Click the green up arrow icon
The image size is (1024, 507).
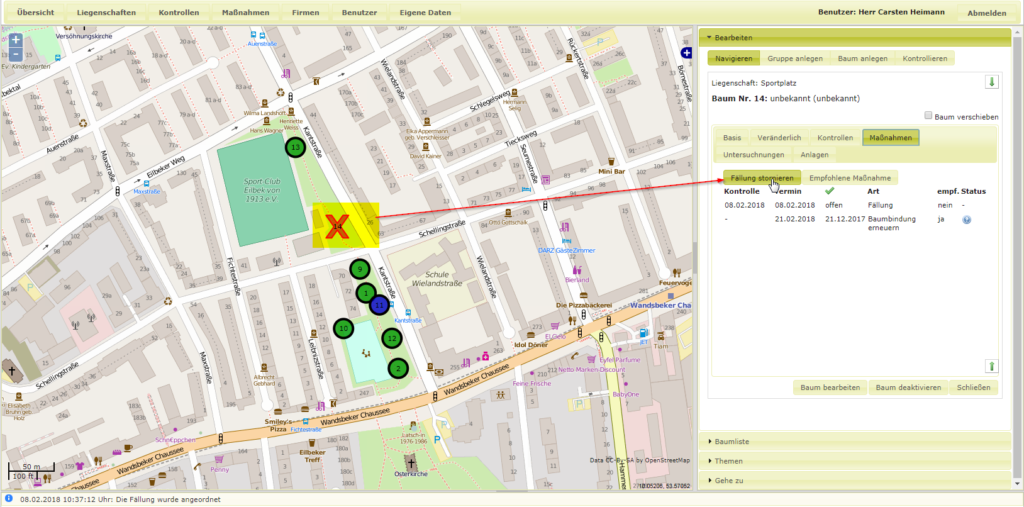(x=992, y=367)
